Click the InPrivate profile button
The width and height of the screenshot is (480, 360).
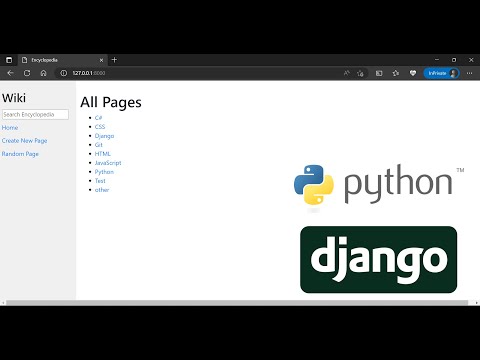(x=441, y=73)
